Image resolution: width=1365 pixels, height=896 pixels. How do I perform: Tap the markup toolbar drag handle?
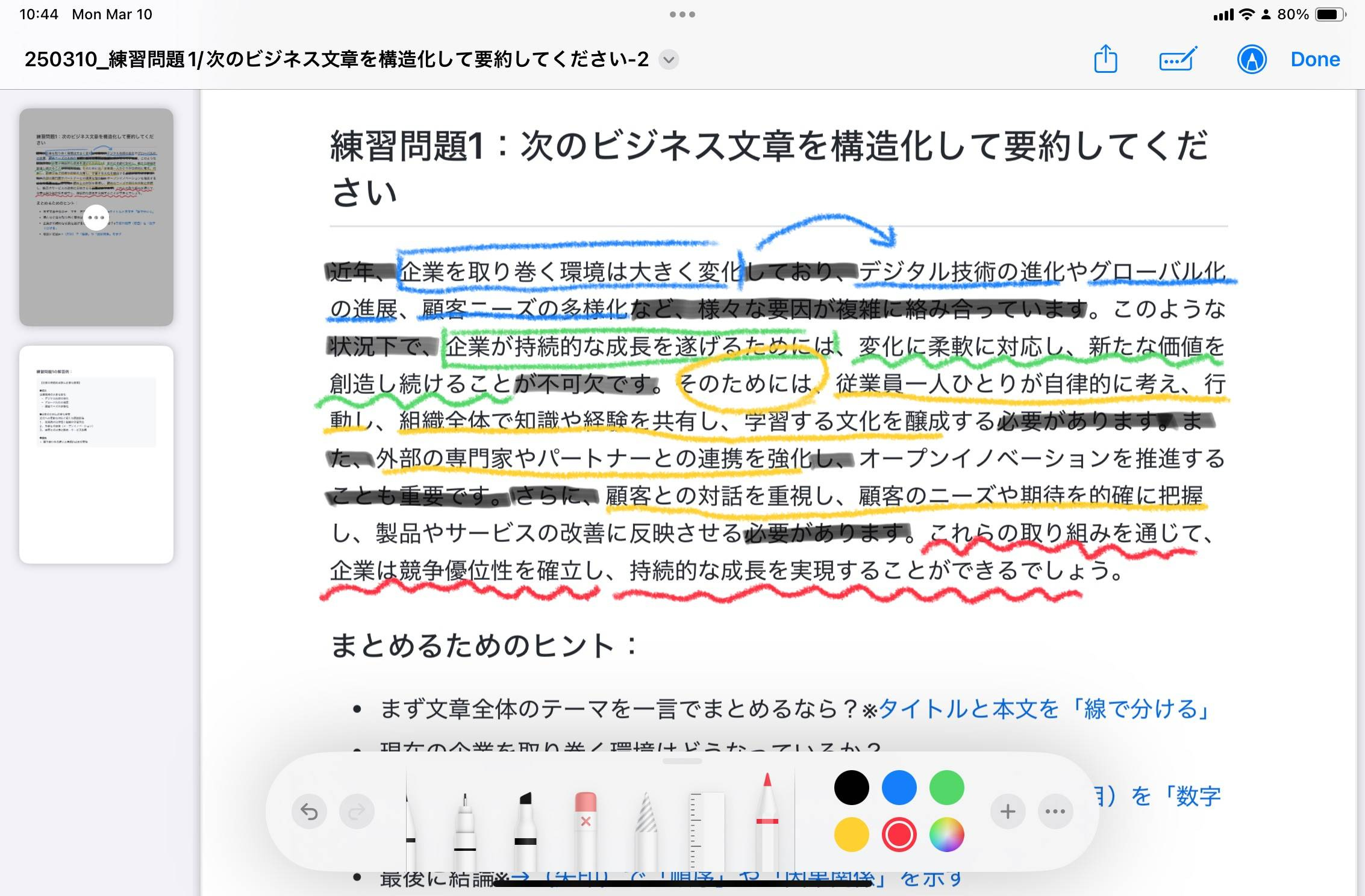682,761
